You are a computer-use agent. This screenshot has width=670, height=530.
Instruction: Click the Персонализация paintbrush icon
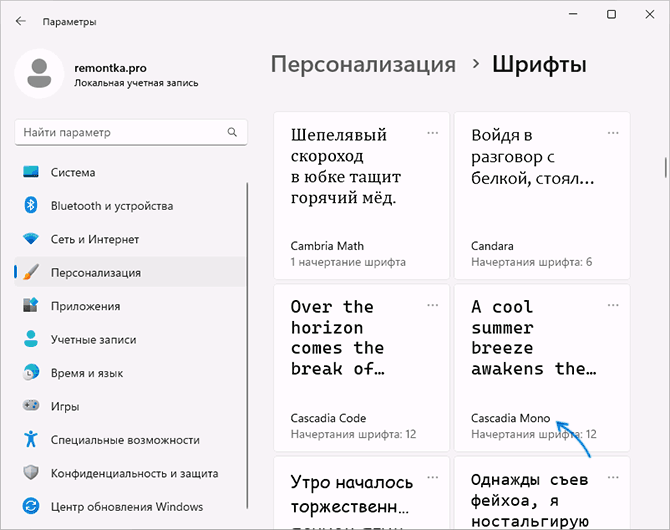[31, 272]
